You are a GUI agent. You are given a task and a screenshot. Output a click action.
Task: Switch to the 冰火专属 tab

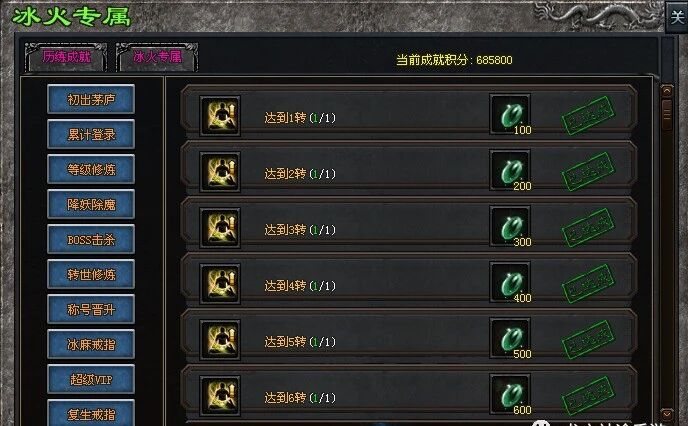157,57
